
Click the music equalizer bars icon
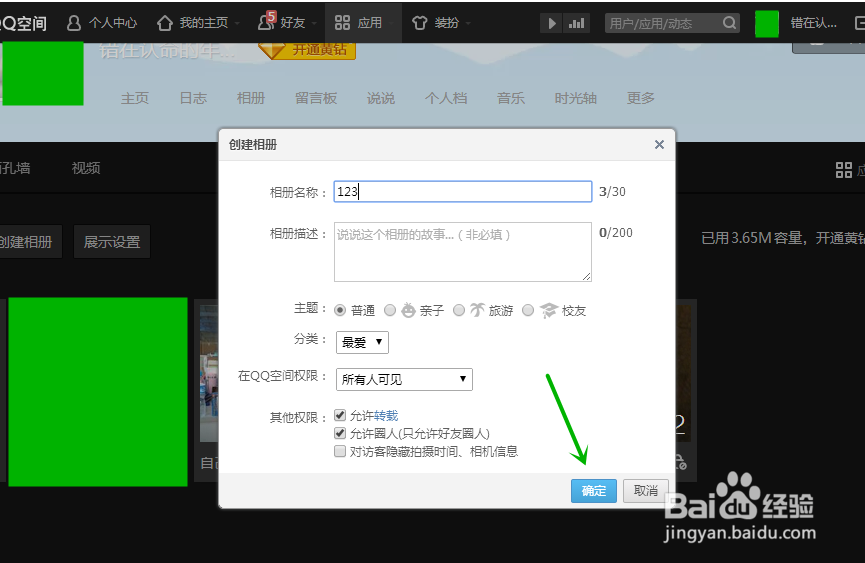click(576, 23)
